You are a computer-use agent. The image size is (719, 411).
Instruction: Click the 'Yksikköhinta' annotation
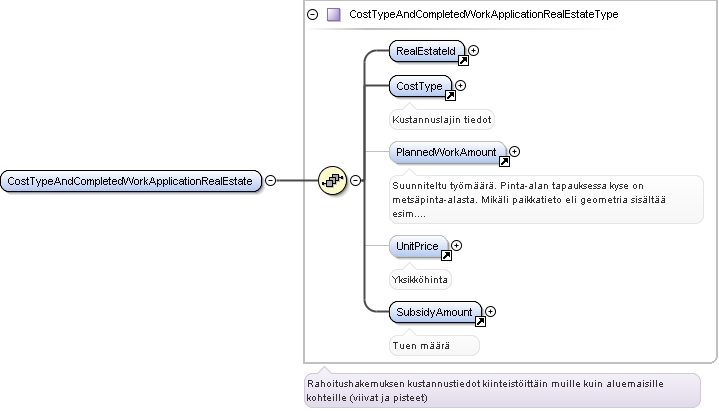click(420, 280)
